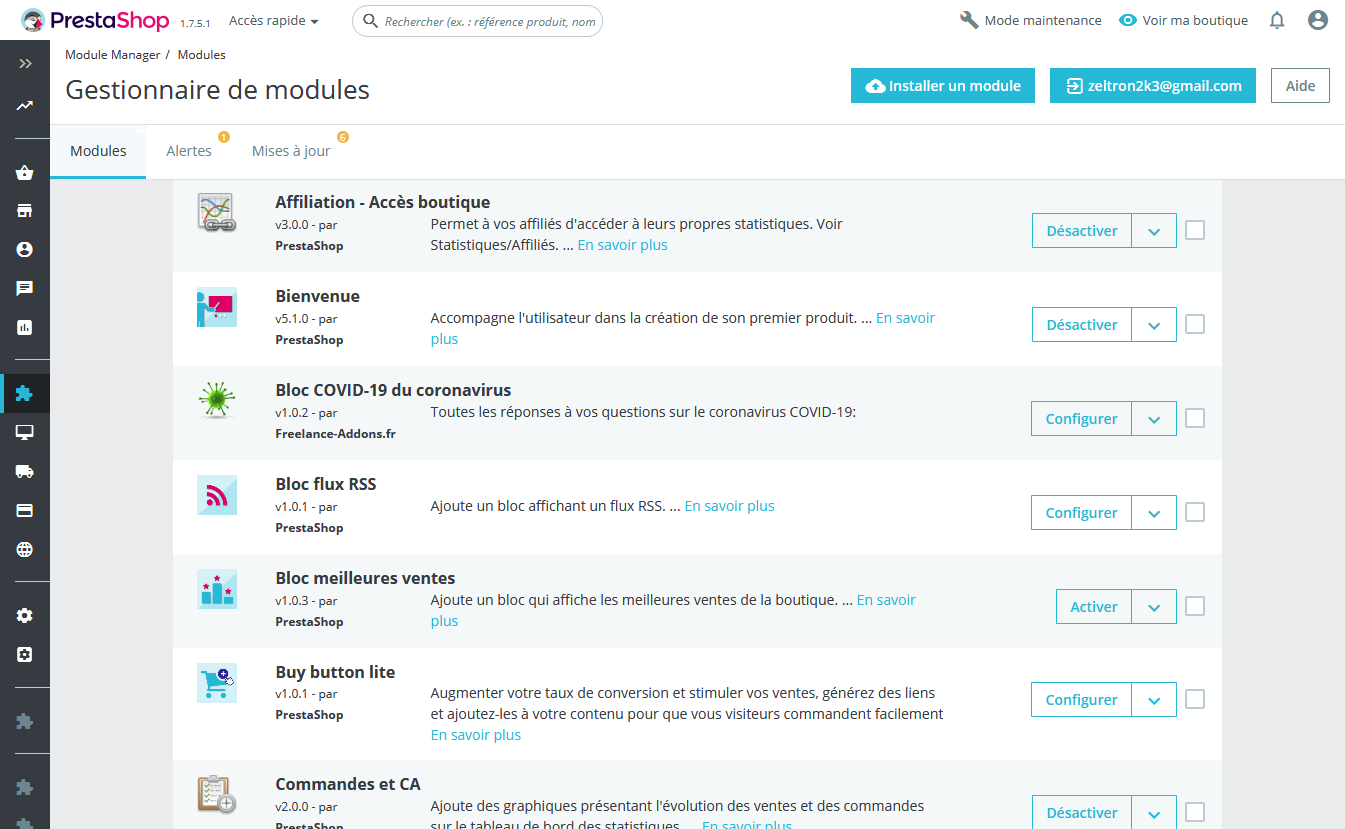Open the user profile avatar icon
This screenshot has width=1345, height=829.
1318,20
